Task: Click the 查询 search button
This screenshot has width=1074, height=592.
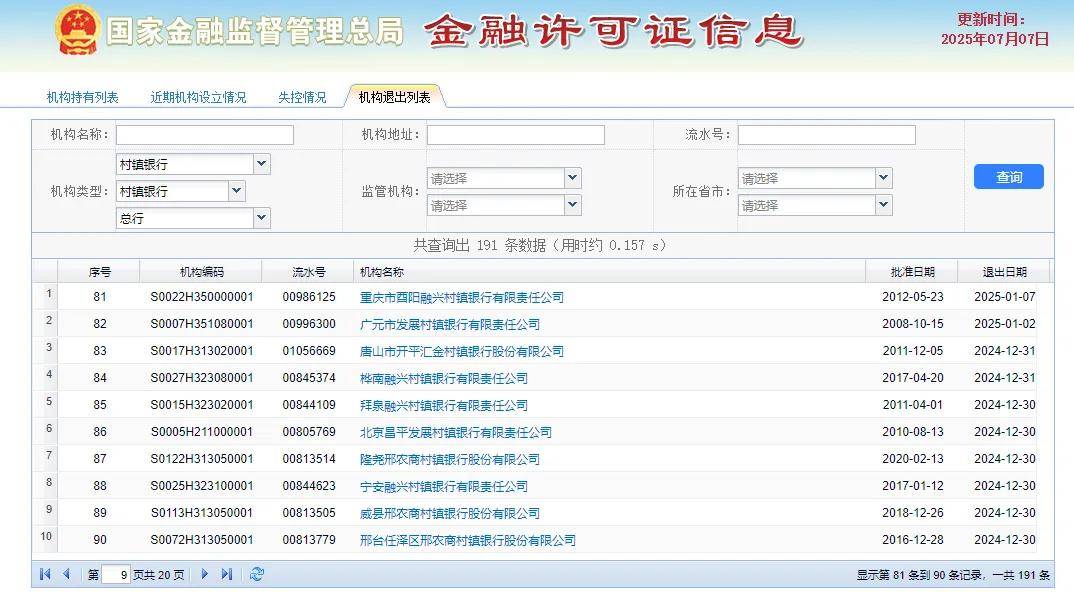Action: tap(1008, 177)
